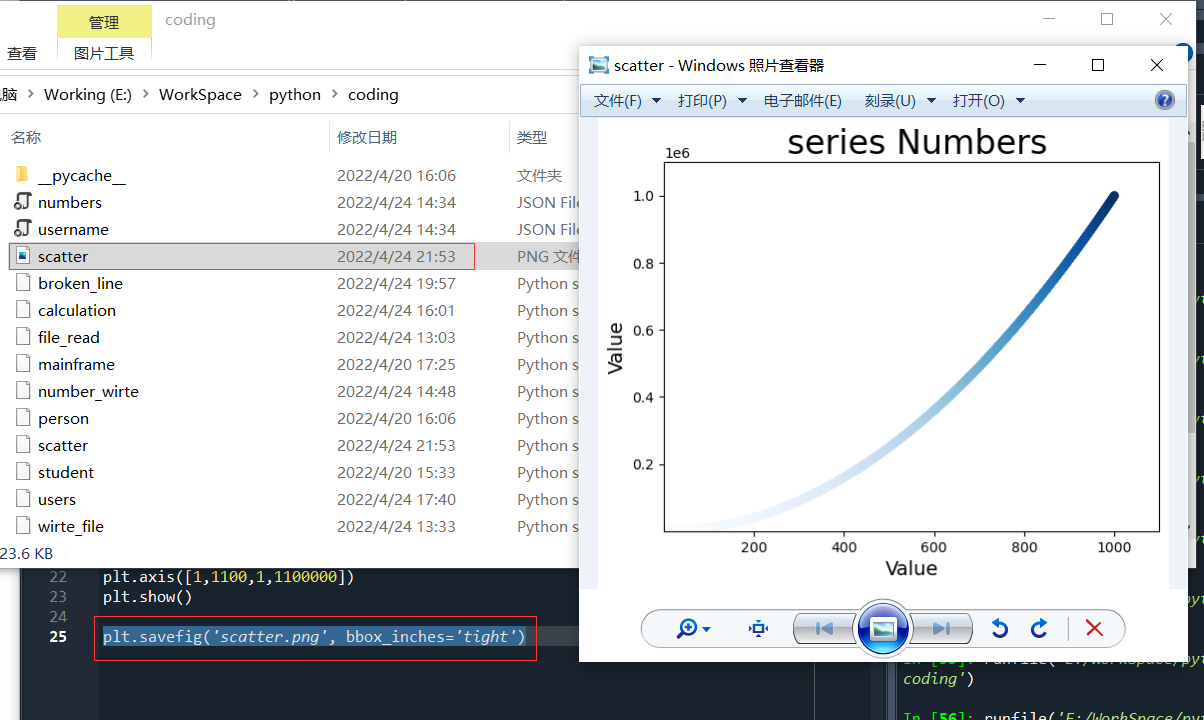The image size is (1204, 720).
Task: Open Photo Viewer help icon
Action: click(x=1164, y=100)
